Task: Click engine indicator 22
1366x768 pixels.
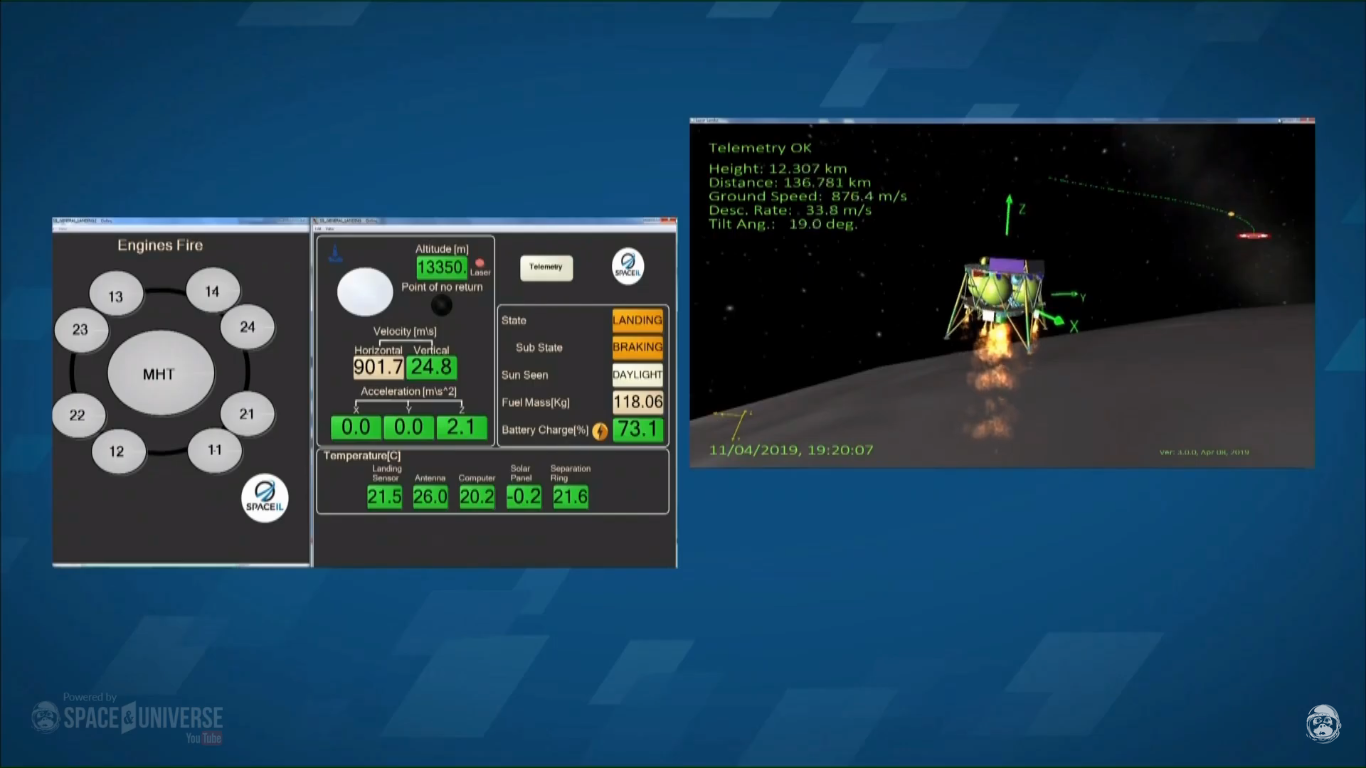Action: coord(78,415)
